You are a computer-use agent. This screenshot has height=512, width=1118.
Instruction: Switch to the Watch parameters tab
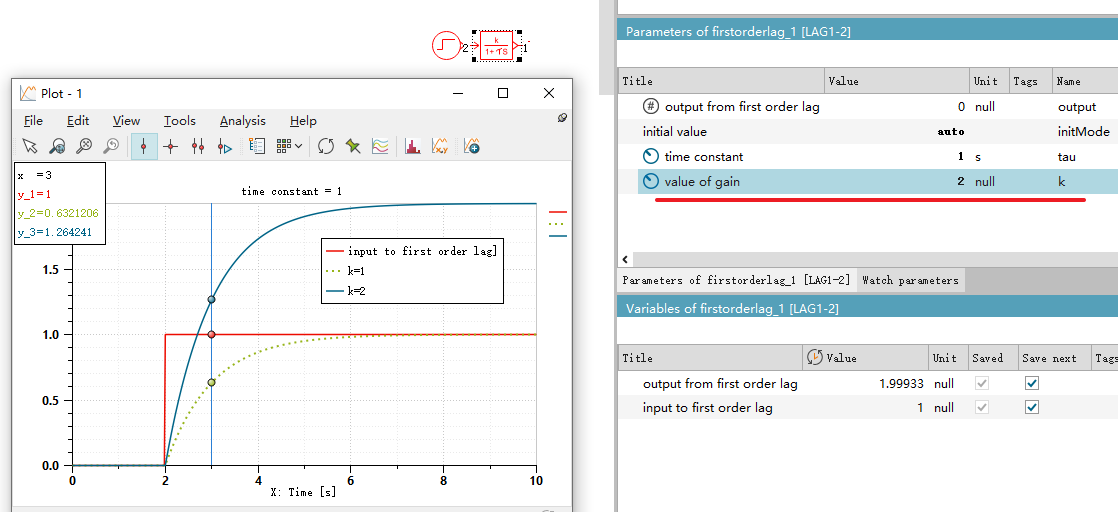[910, 280]
